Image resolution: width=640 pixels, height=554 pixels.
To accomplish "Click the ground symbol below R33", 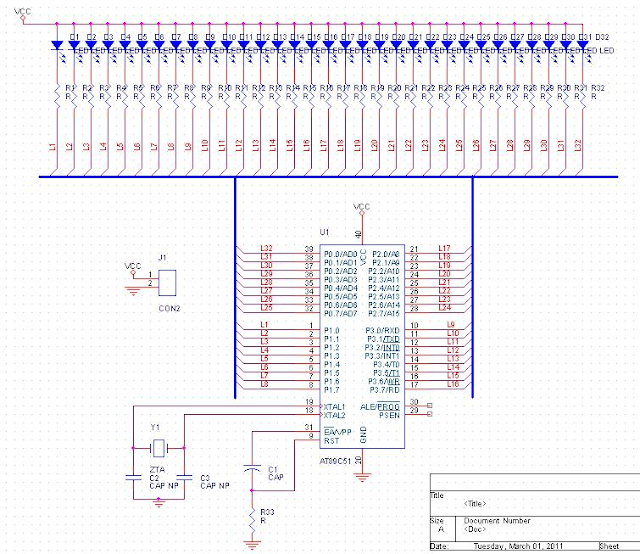I will pyautogui.click(x=252, y=545).
